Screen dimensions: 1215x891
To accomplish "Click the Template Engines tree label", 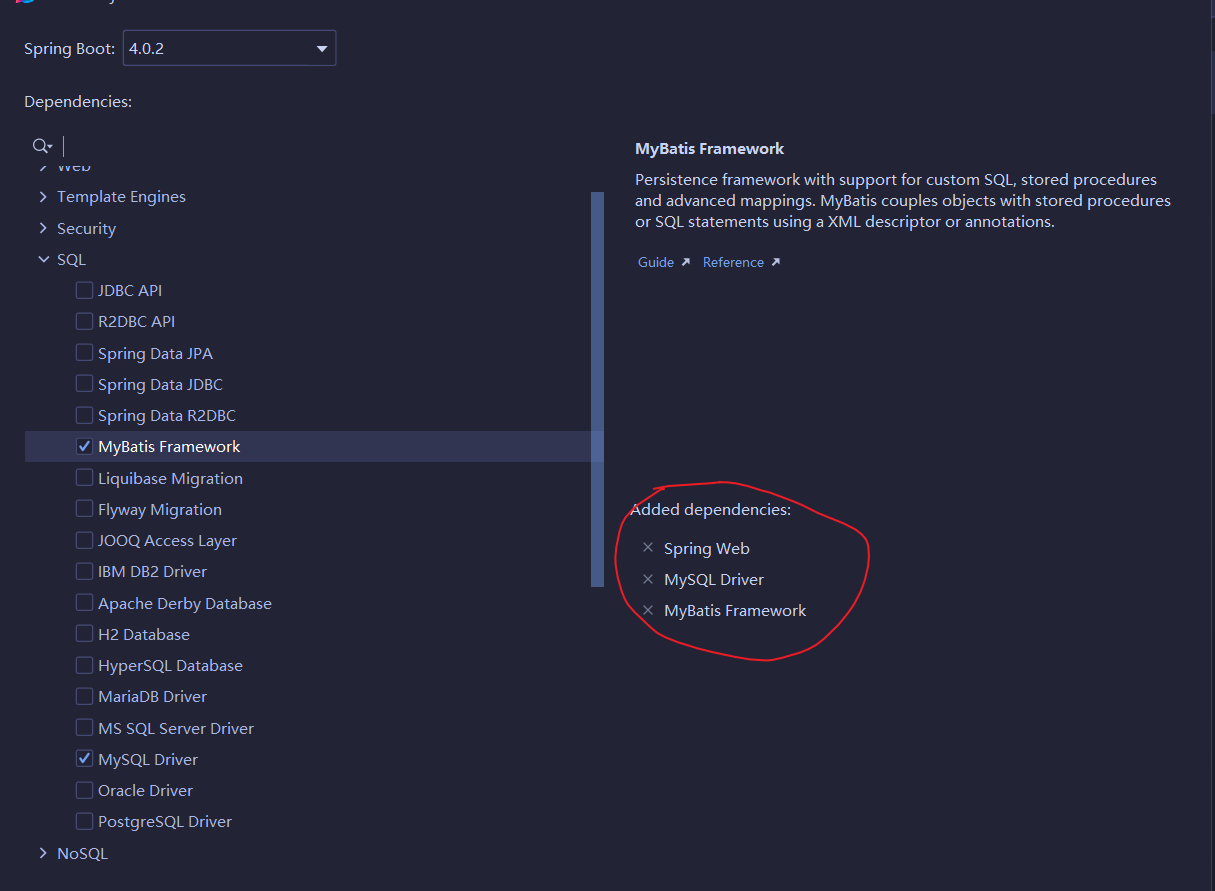I will point(121,197).
